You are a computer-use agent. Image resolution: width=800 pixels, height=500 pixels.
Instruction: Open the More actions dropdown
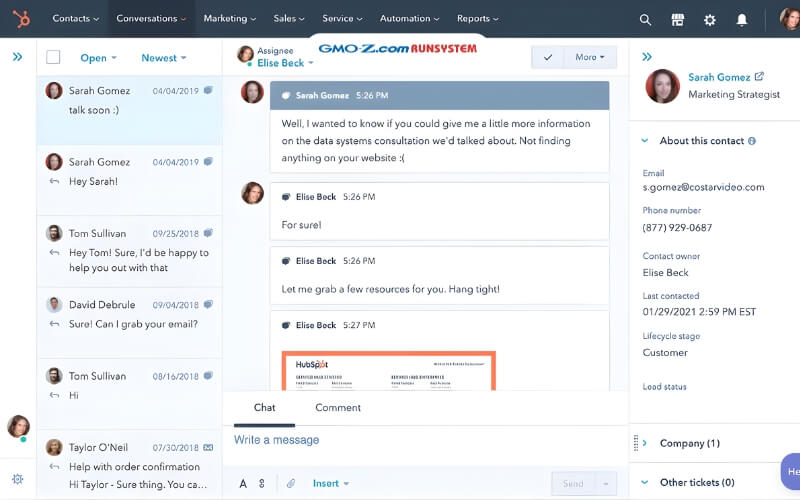(590, 57)
